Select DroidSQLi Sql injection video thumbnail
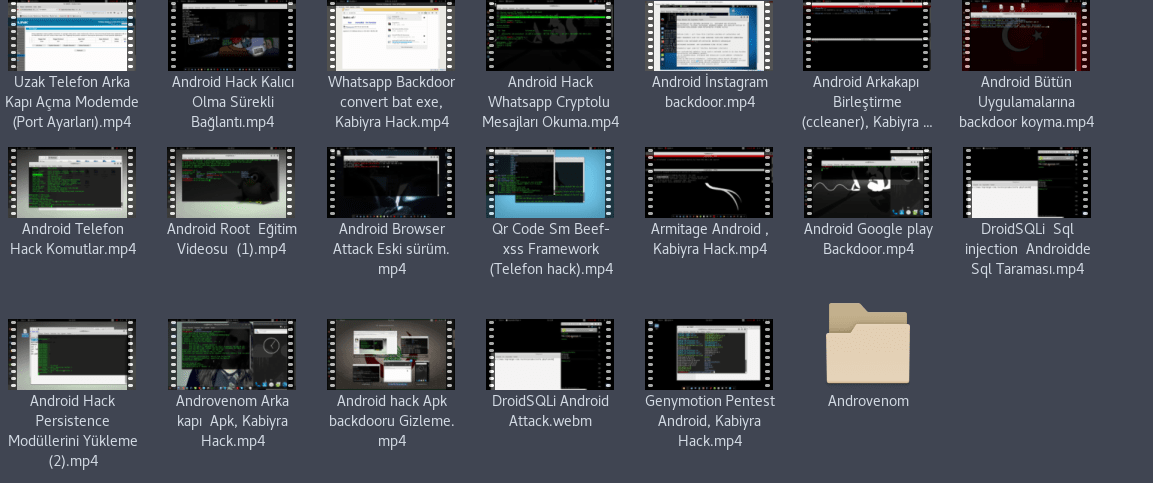The height and width of the screenshot is (483, 1153). (x=1027, y=182)
